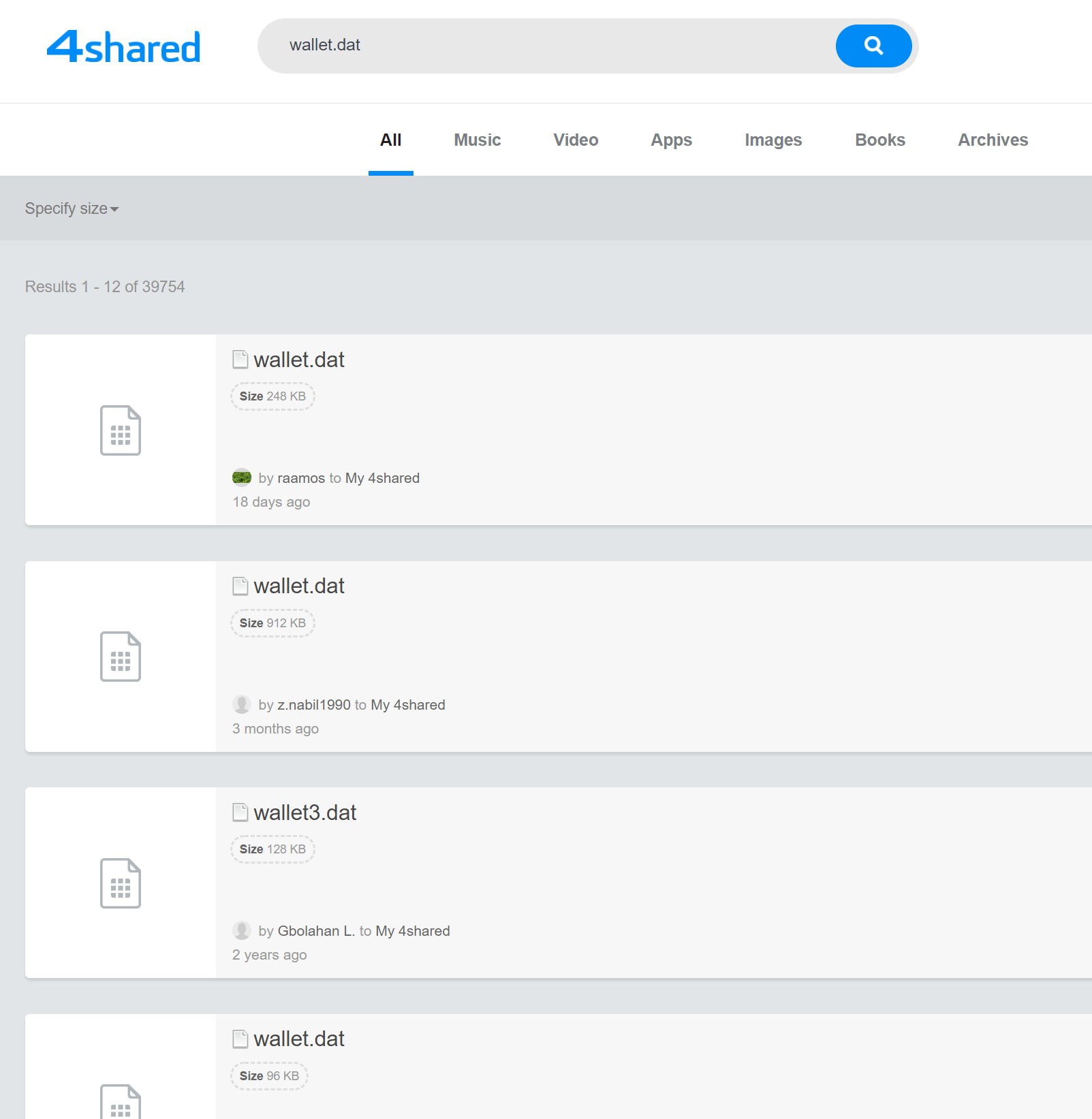
Task: Open wallet.dat file uploaded by raamos
Action: pyautogui.click(x=299, y=360)
